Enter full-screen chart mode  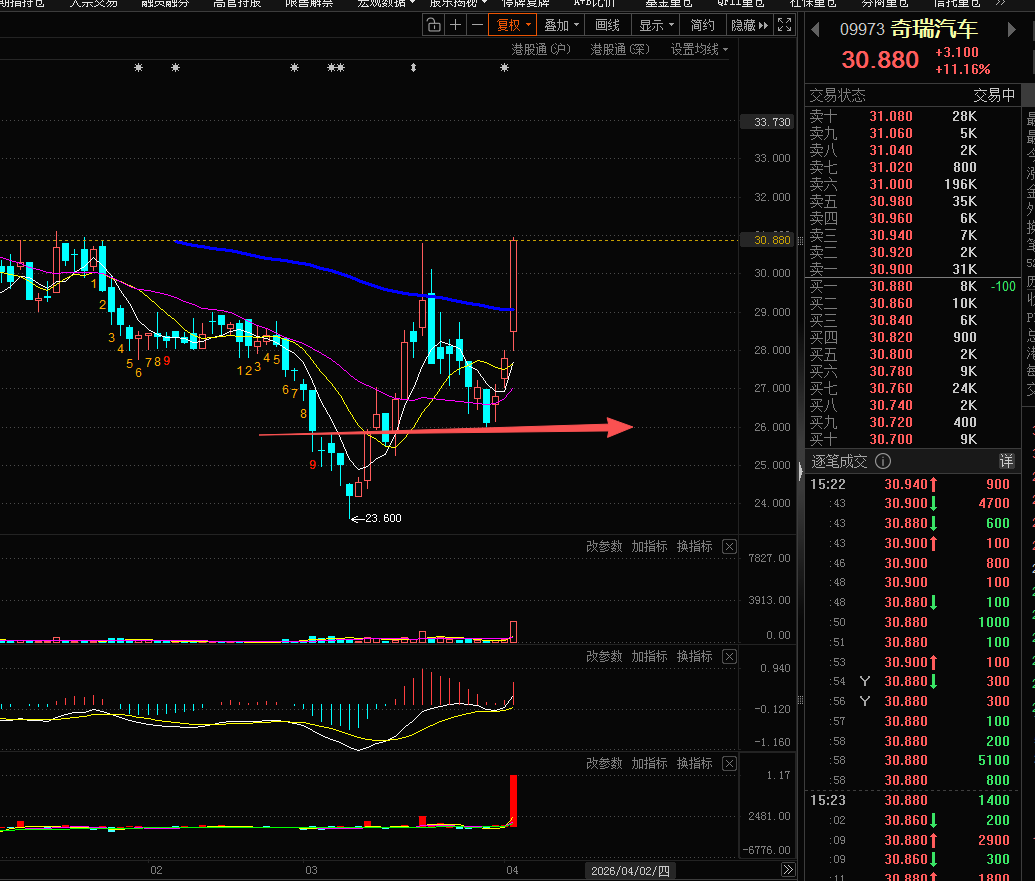[x=784, y=25]
